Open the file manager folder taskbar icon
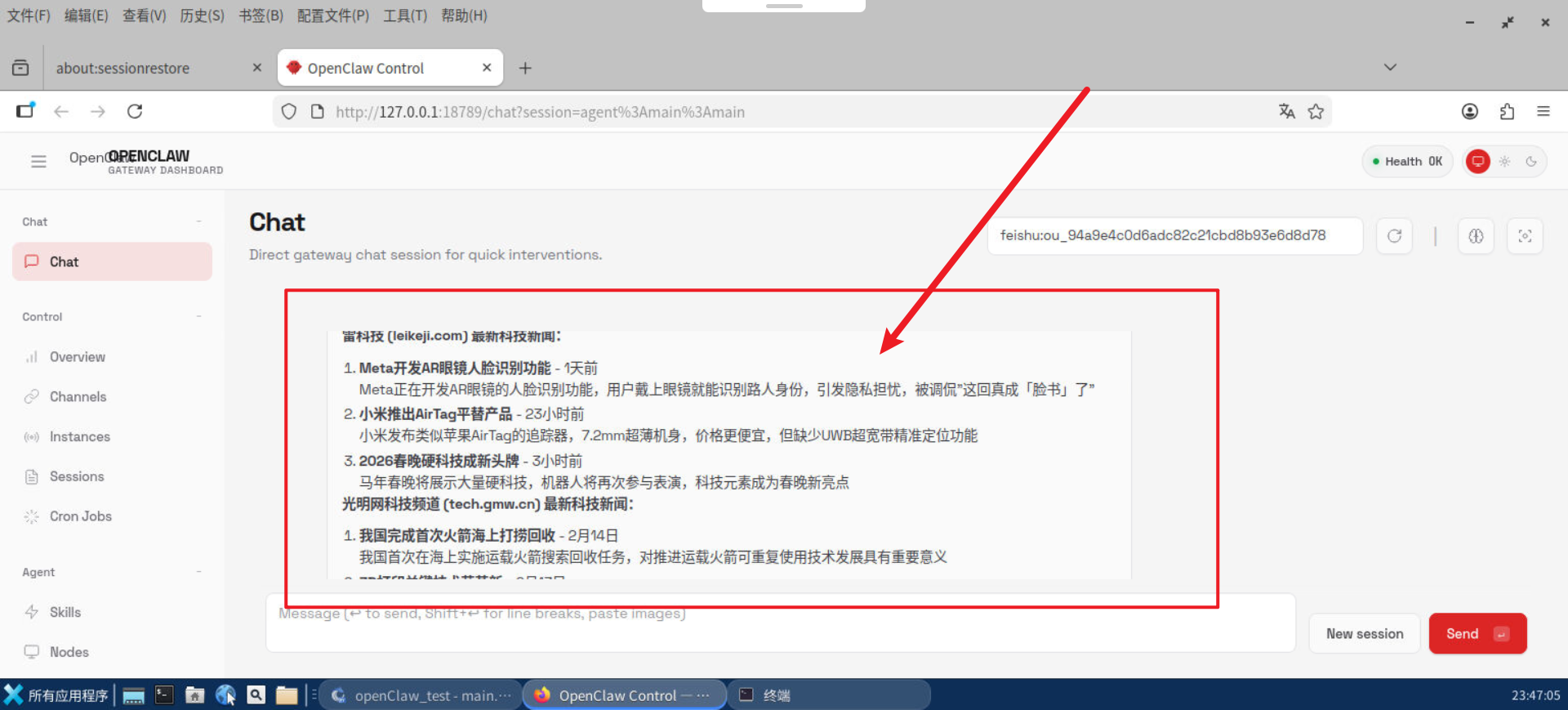The width and height of the screenshot is (1568, 710). (x=287, y=695)
